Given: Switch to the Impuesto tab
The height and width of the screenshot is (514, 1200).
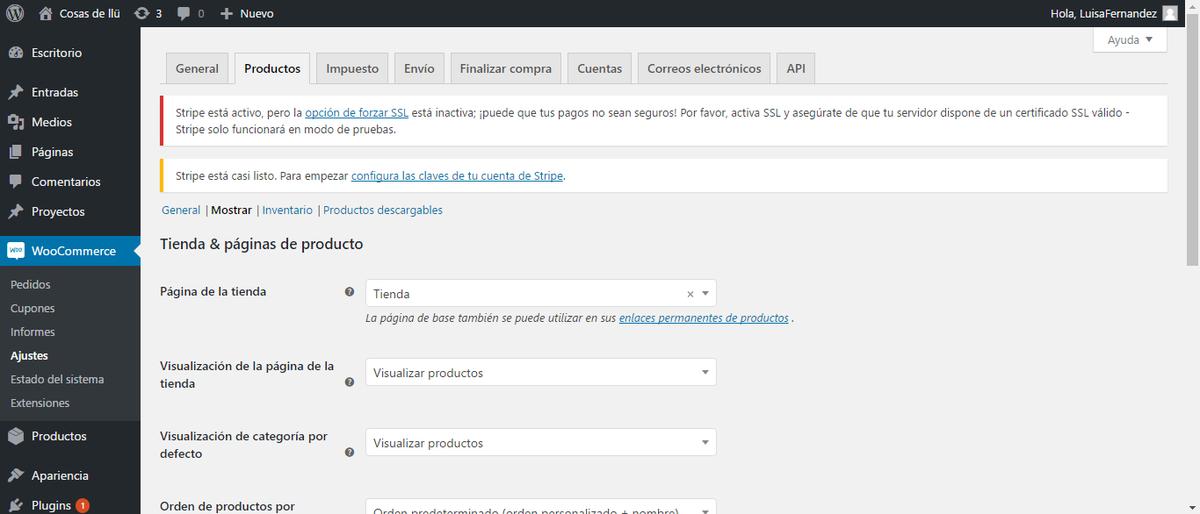Looking at the screenshot, I should pos(352,68).
